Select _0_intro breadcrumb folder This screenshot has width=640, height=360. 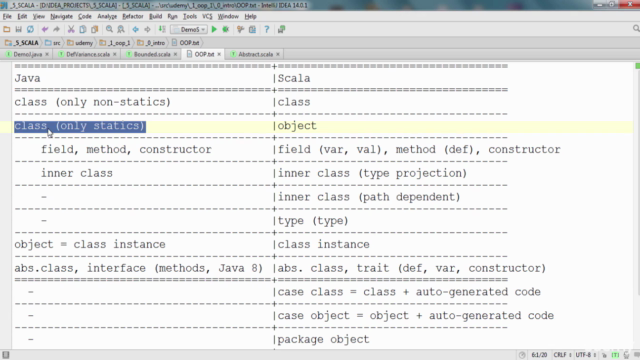pyautogui.click(x=151, y=42)
